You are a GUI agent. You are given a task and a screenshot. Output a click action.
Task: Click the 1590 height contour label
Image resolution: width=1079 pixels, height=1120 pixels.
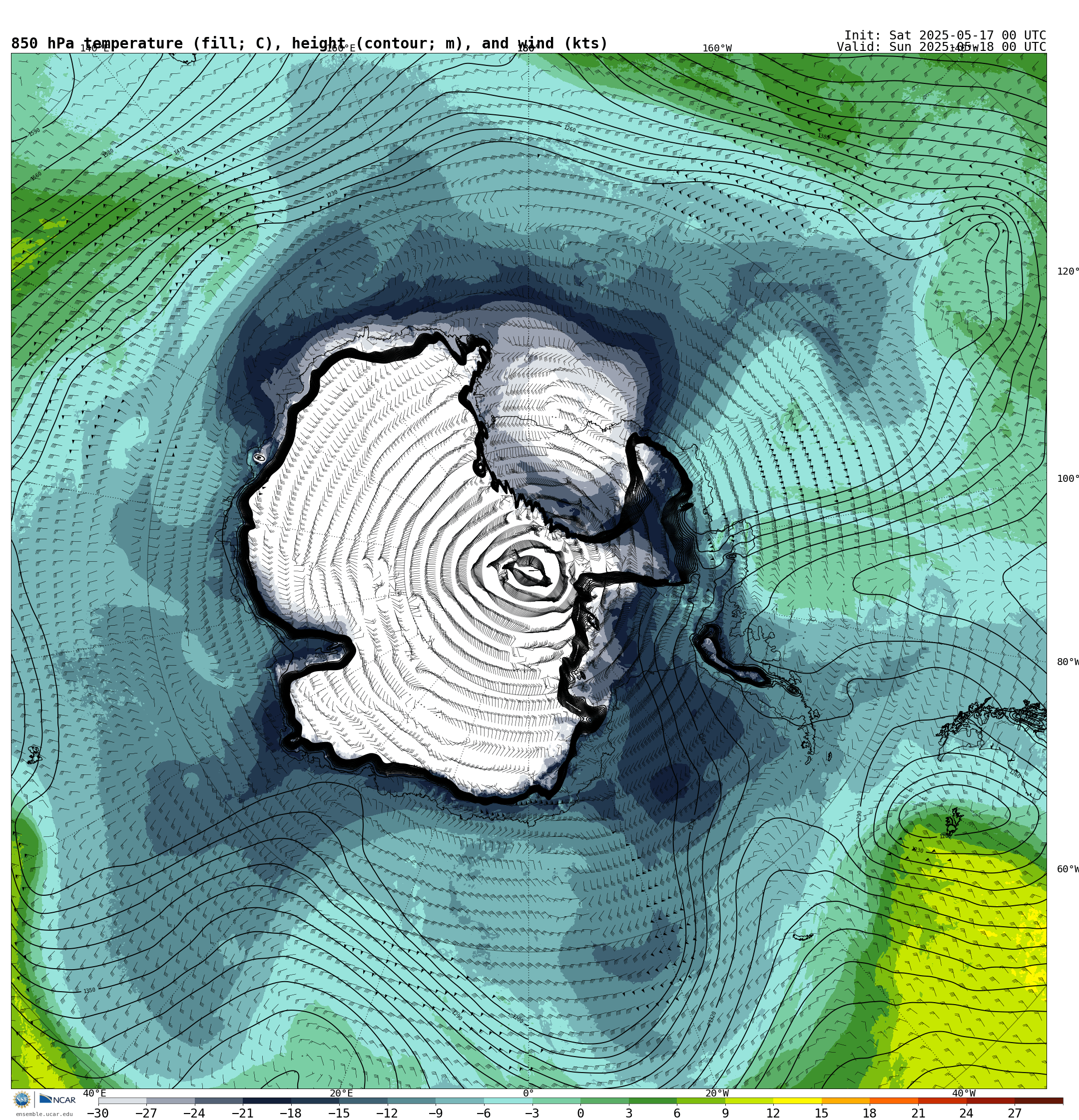[x=34, y=132]
